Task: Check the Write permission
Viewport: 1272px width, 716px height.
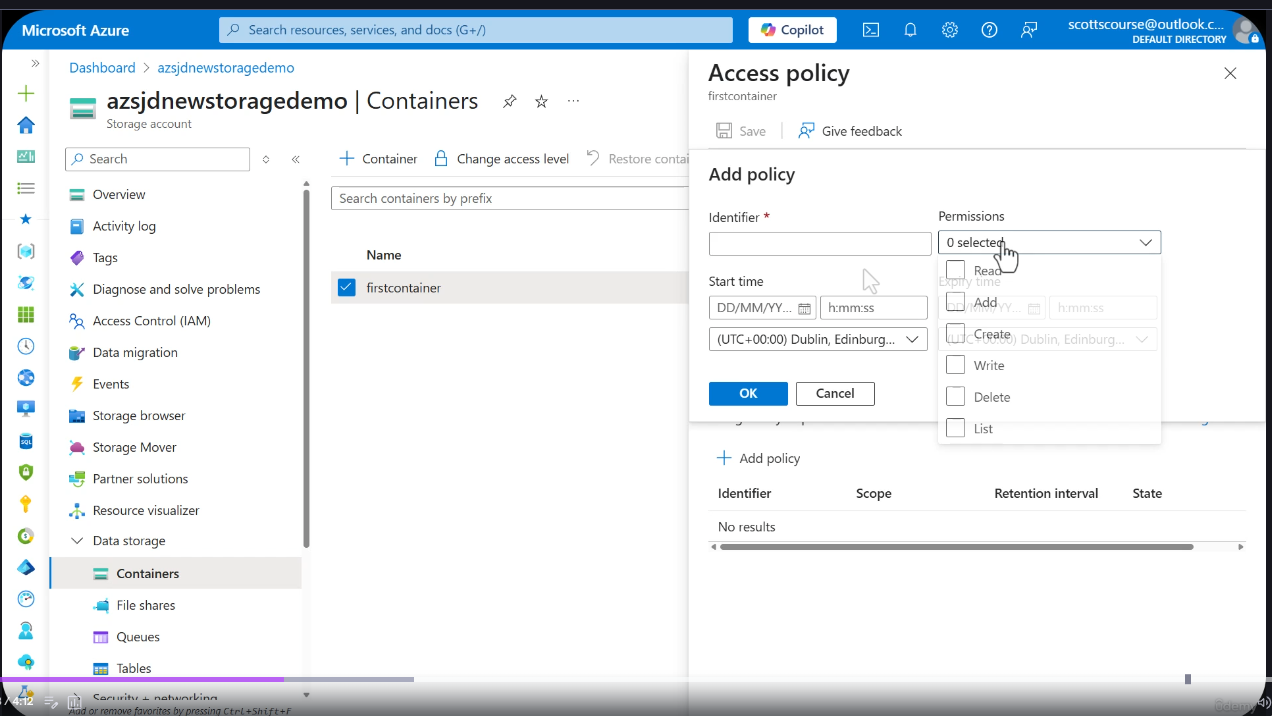Action: [x=955, y=364]
